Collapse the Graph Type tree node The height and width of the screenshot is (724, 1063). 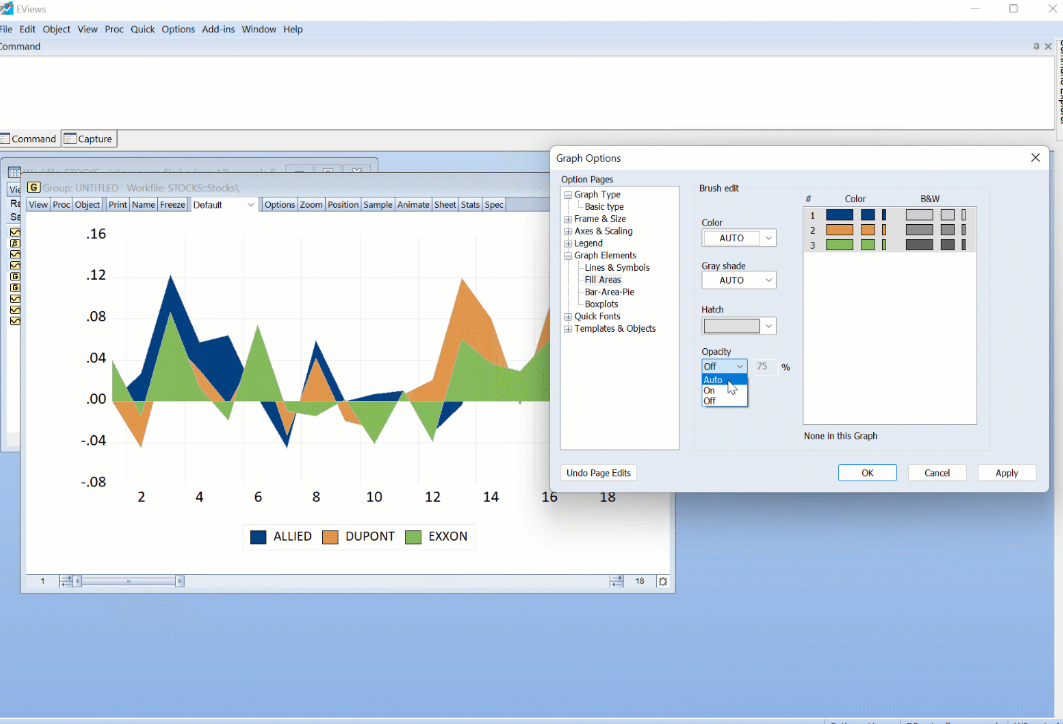(x=568, y=195)
